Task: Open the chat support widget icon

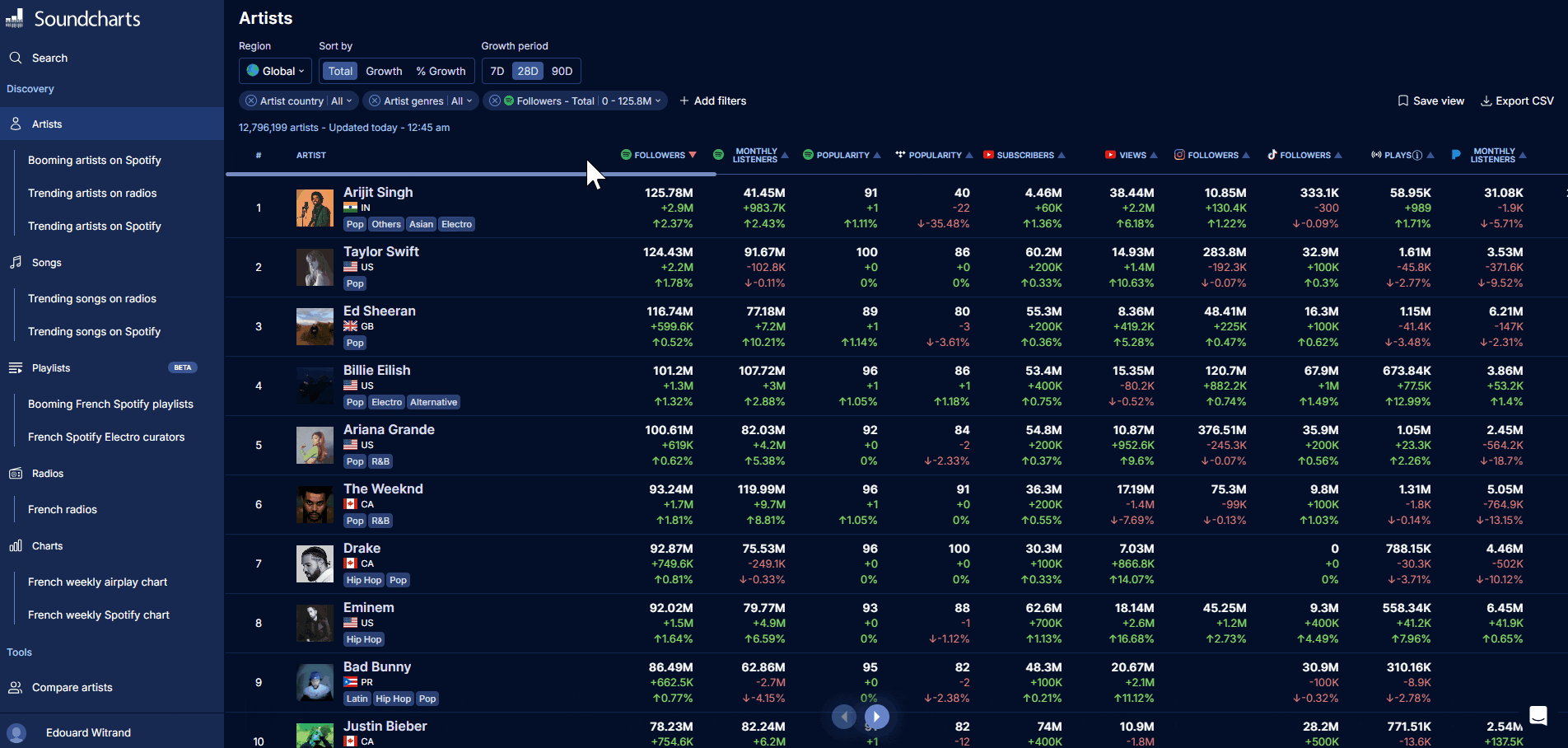Action: [x=1538, y=715]
